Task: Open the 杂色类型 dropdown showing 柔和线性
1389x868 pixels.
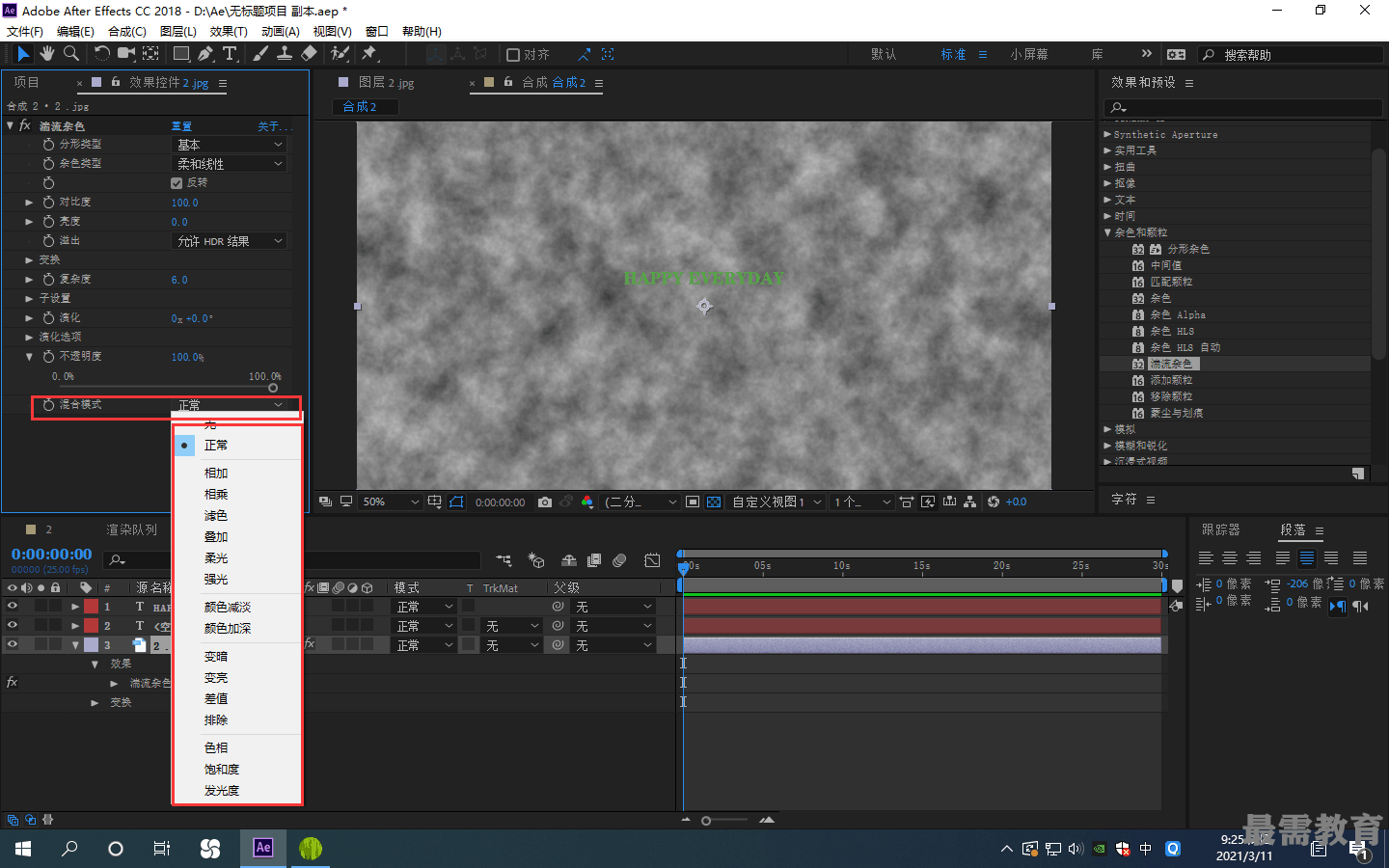Action: 230,164
